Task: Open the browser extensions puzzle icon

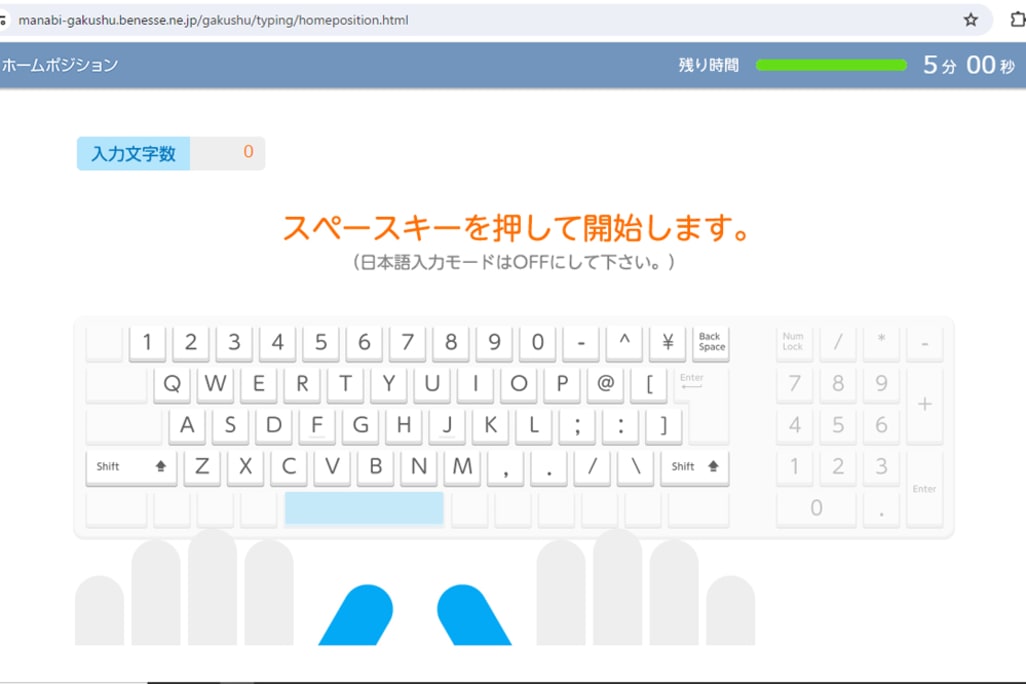Action: (x=1017, y=20)
